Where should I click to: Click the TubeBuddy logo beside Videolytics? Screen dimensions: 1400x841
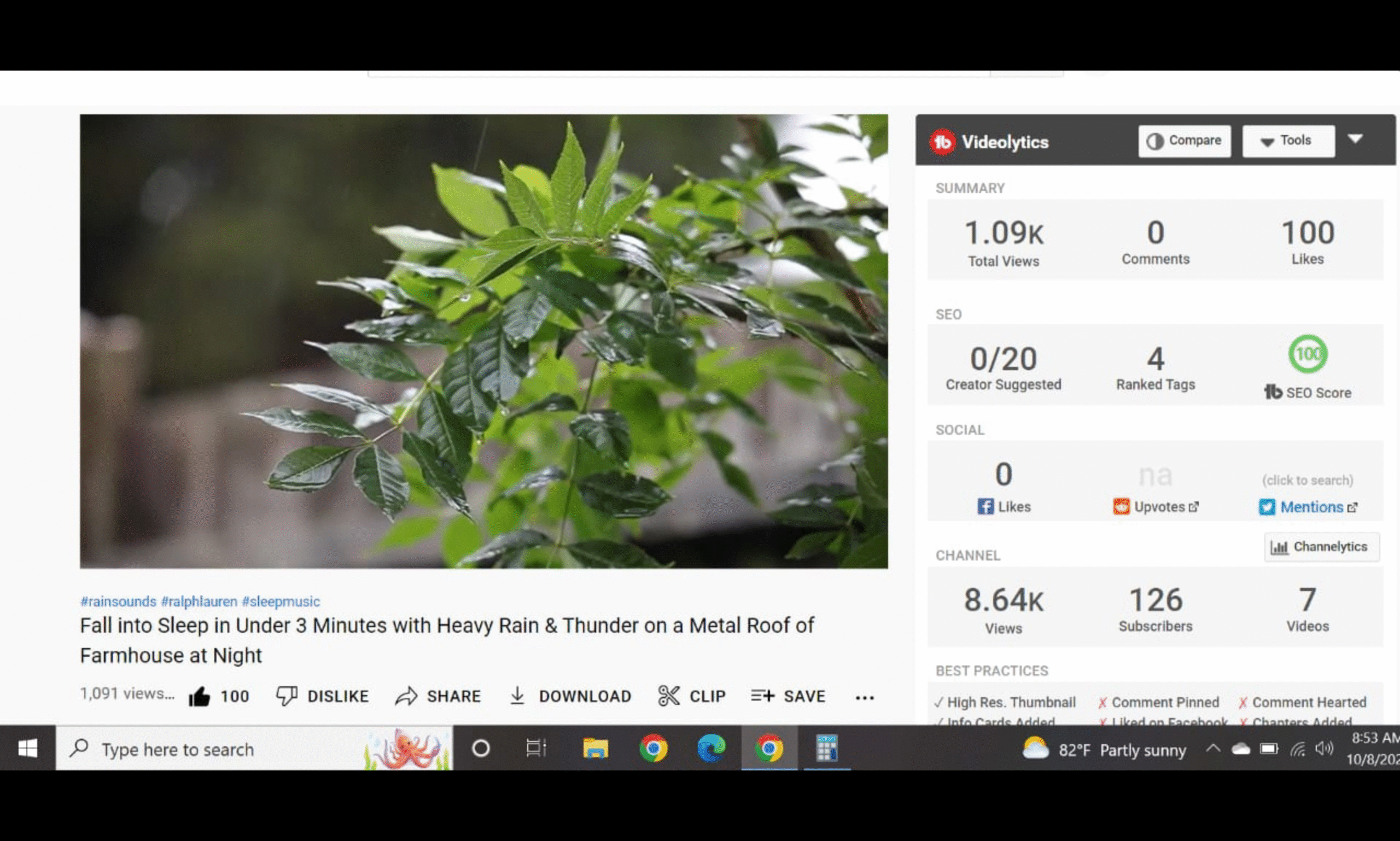click(943, 142)
